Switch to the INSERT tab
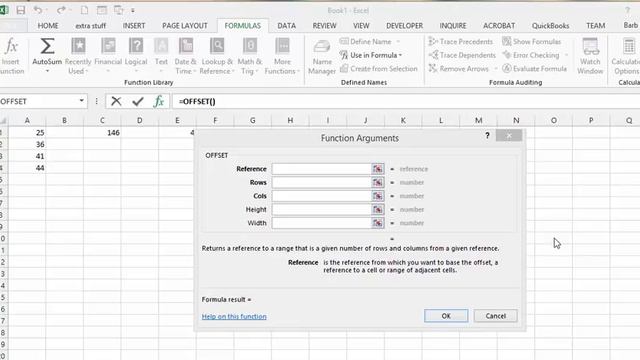 point(134,26)
